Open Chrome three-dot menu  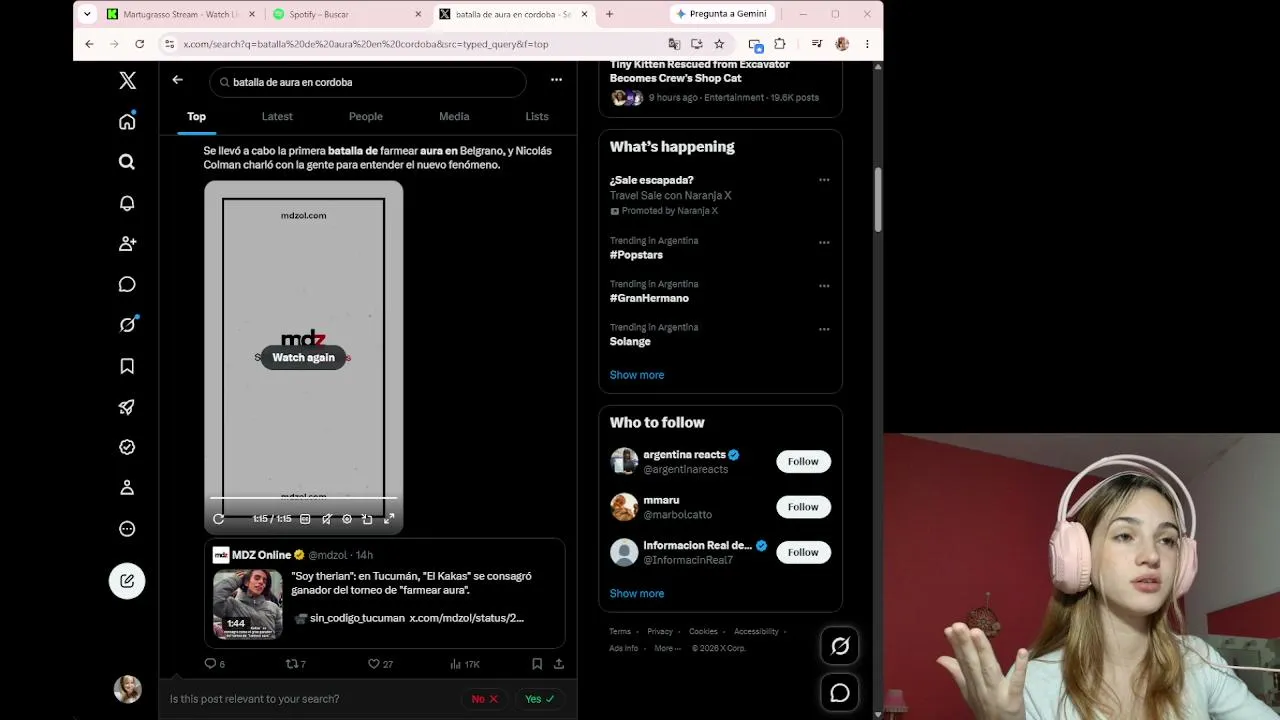pyautogui.click(x=867, y=44)
